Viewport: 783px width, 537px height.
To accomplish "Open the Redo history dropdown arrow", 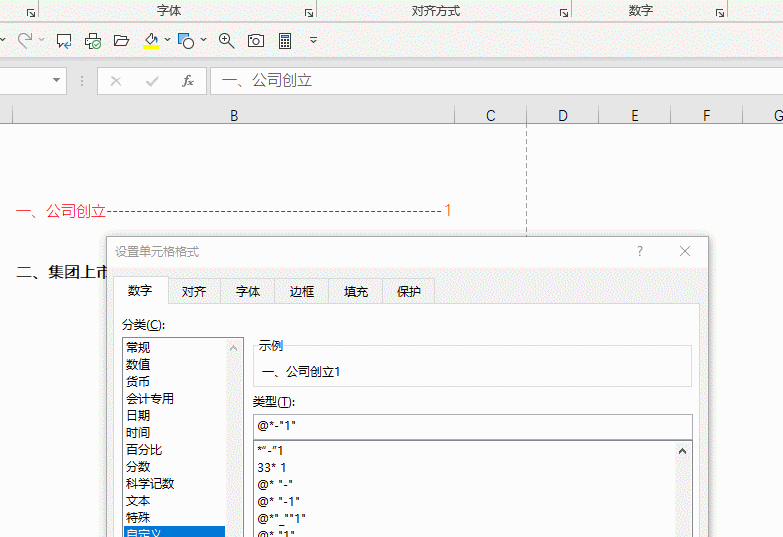I will 41,39.
